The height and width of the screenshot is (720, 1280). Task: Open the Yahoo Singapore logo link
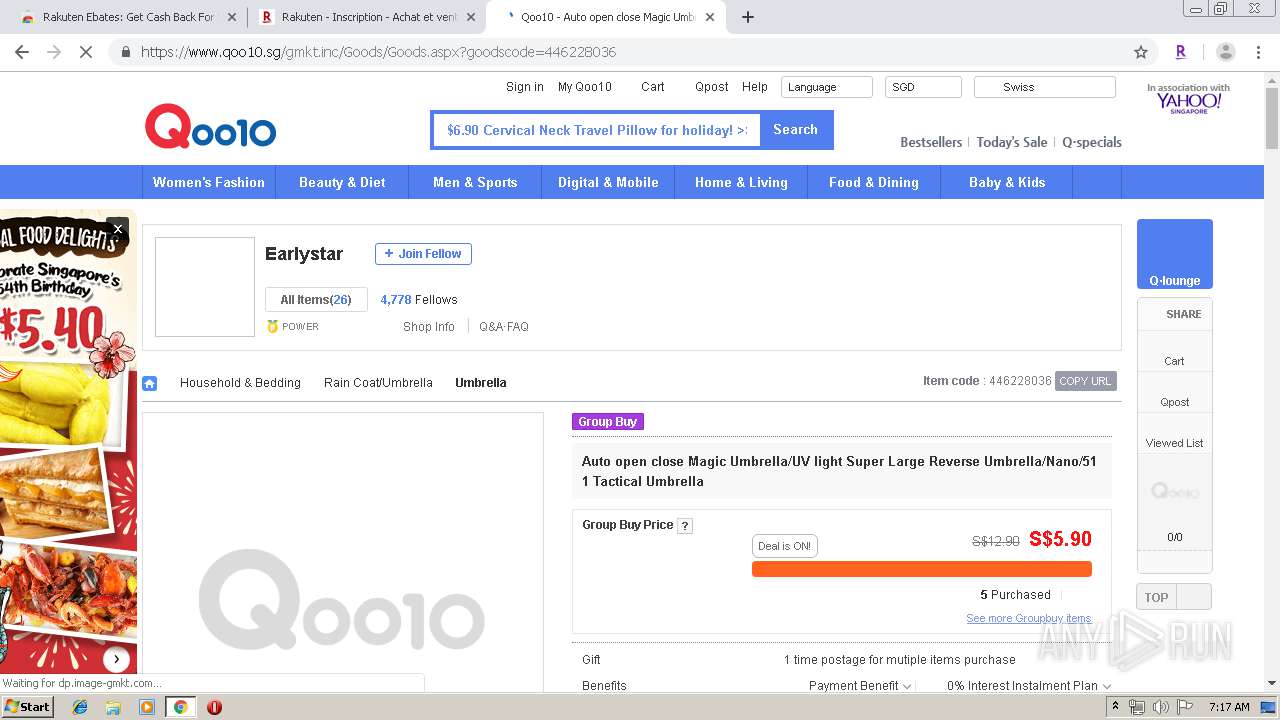[1188, 99]
